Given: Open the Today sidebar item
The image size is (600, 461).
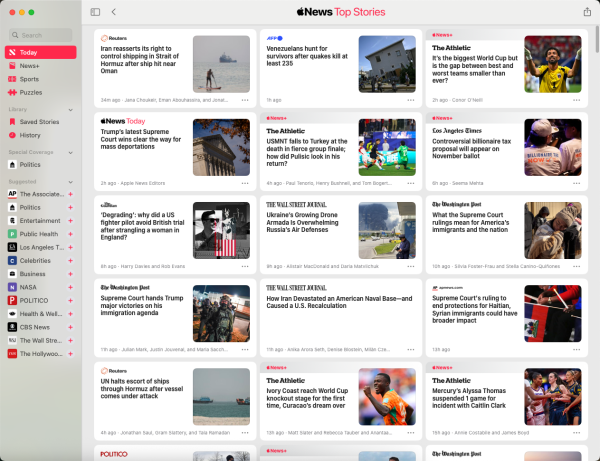Looking at the screenshot, I should pos(41,52).
